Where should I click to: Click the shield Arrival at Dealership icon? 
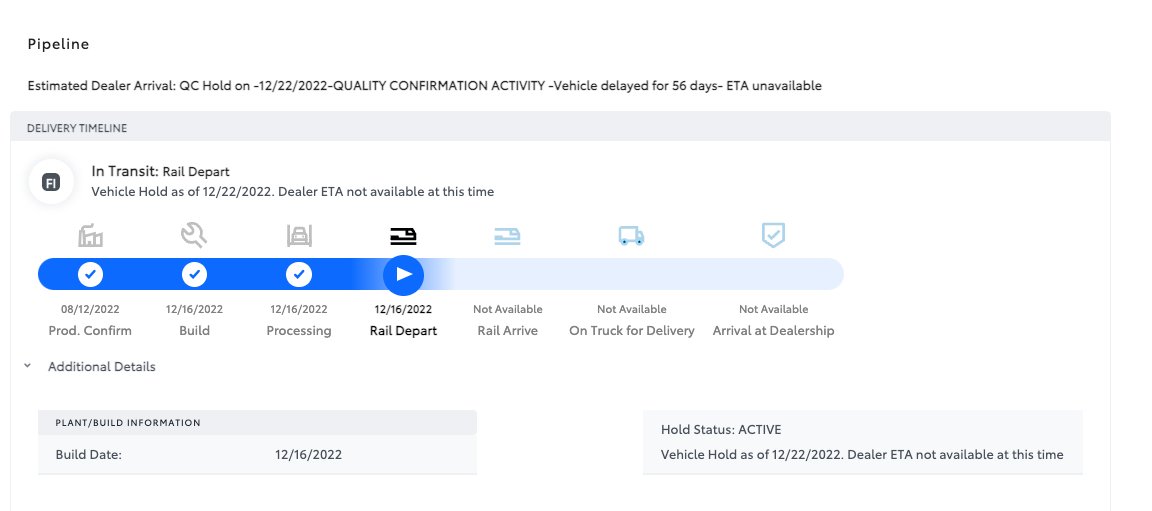[773, 235]
